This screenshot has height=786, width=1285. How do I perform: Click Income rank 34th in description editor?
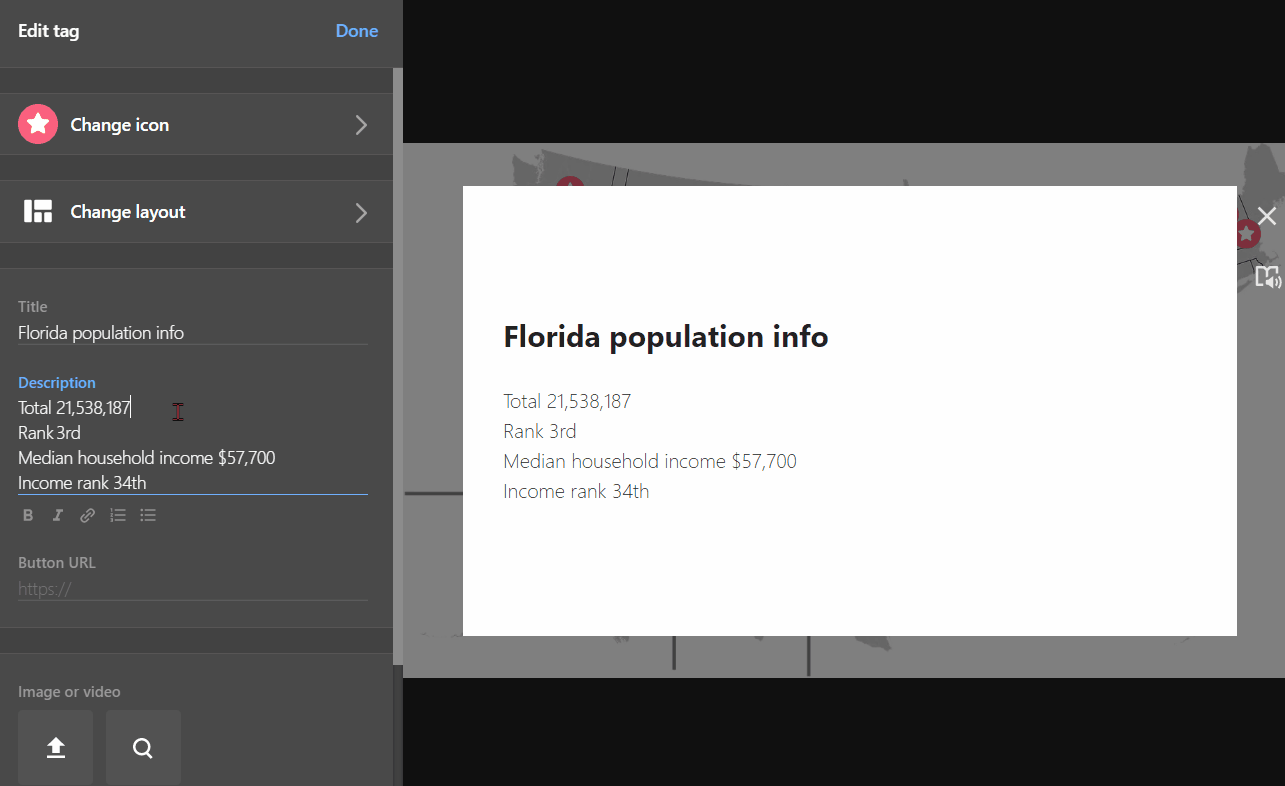pyautogui.click(x=82, y=483)
